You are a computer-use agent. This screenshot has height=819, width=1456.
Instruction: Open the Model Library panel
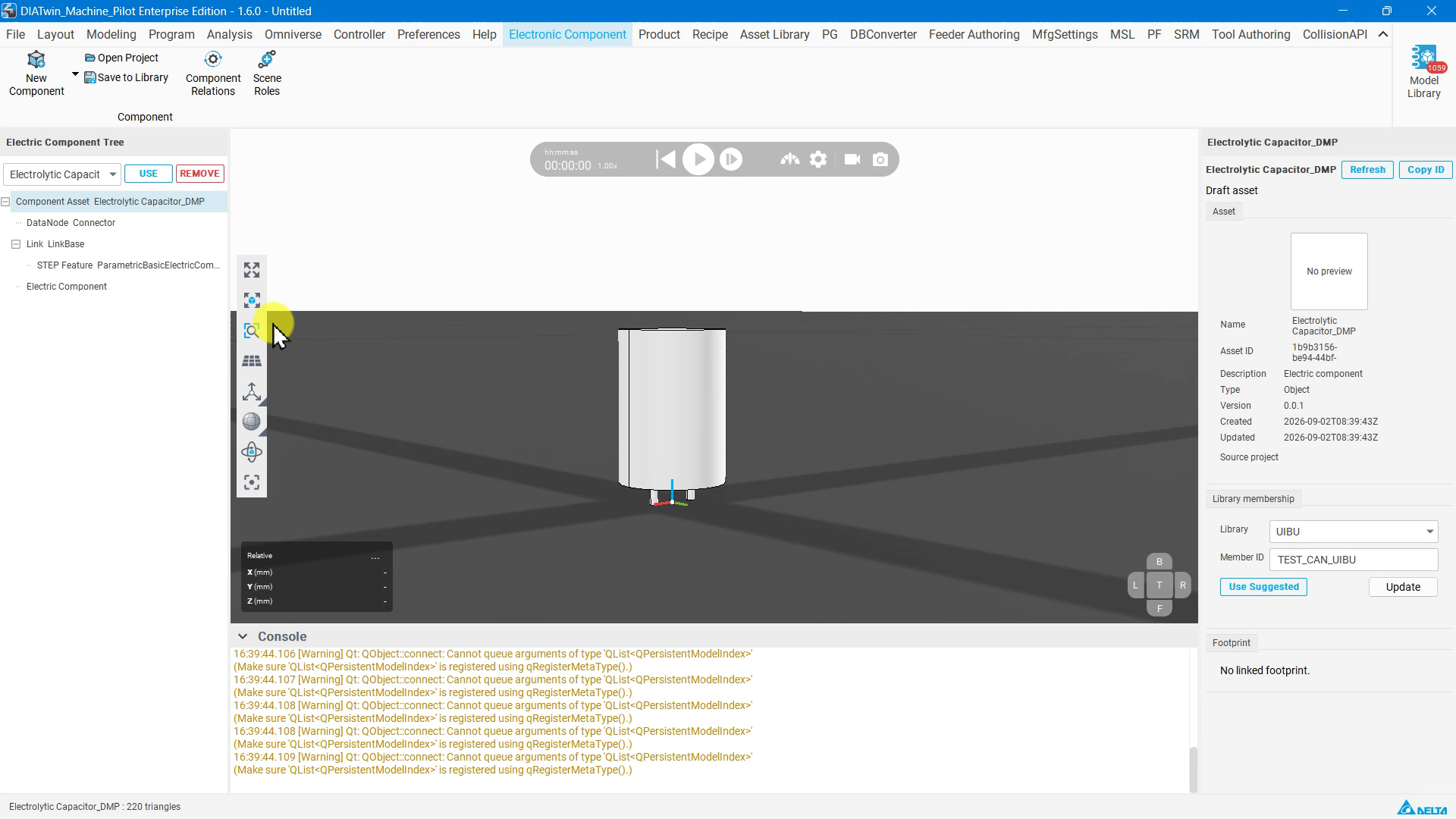1423,72
